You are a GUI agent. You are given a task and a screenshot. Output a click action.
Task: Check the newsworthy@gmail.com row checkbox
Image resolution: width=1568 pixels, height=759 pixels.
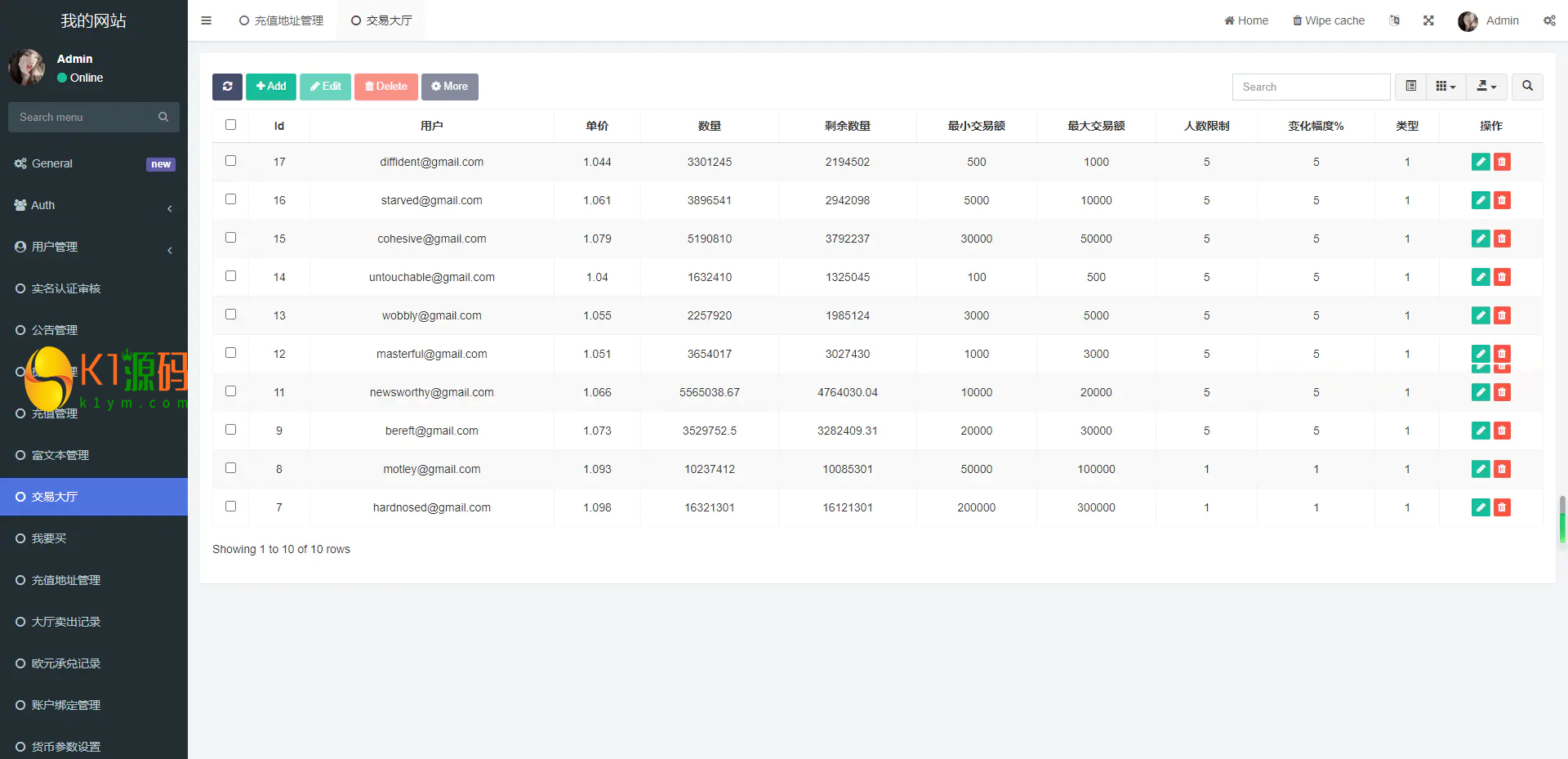click(231, 391)
